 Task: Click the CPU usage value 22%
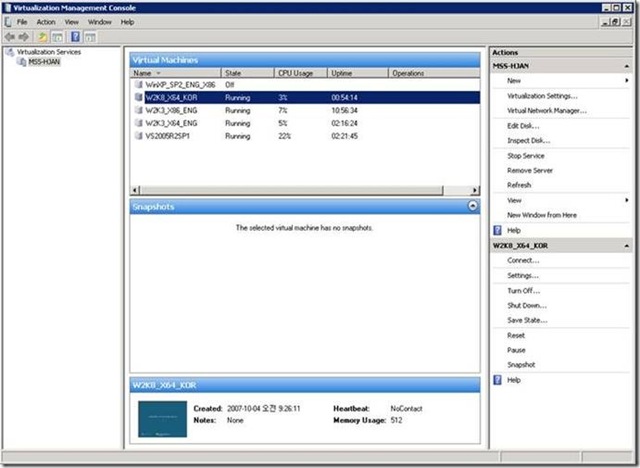284,136
